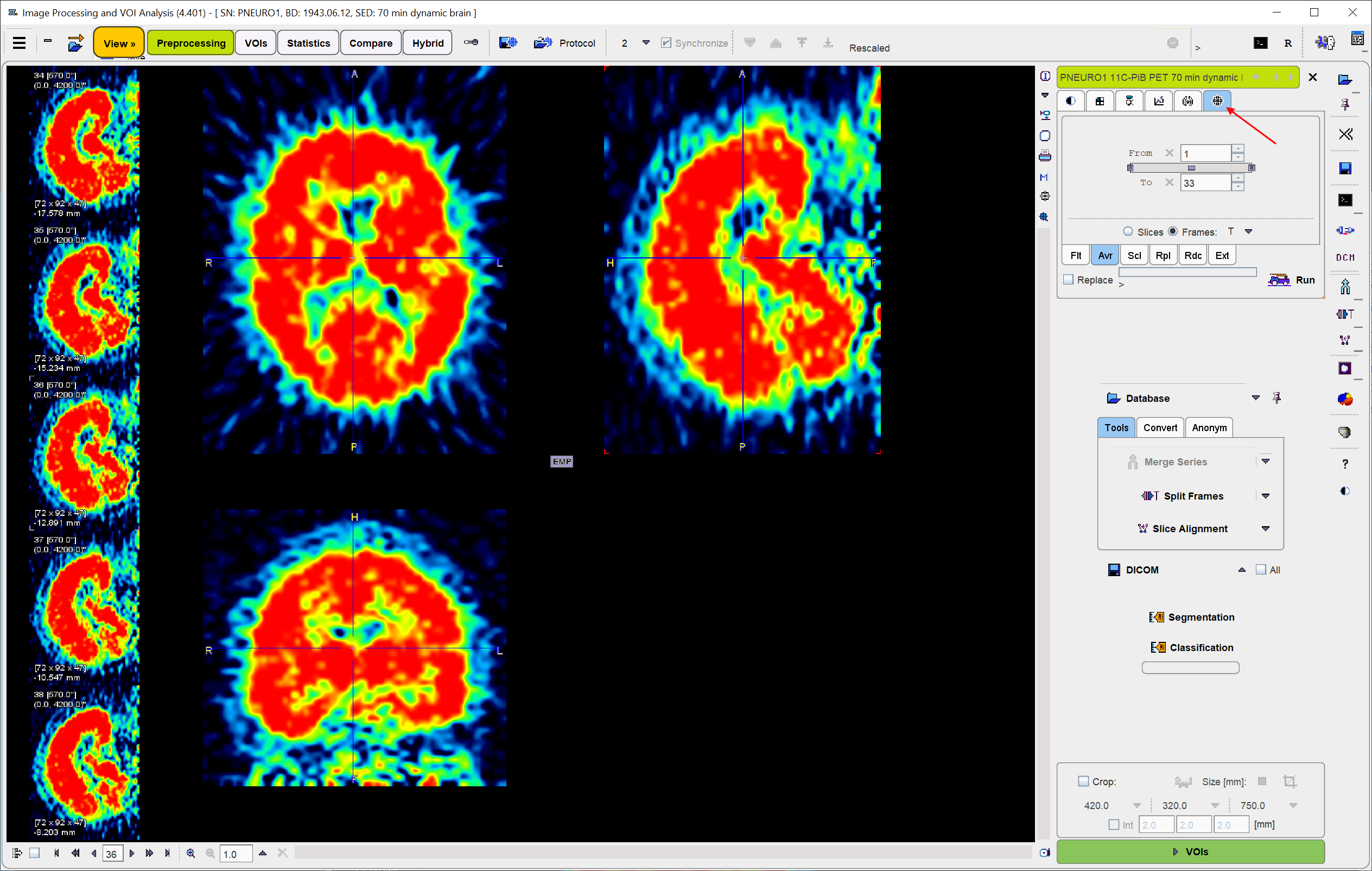The image size is (1372, 871).
Task: Select the curve plot tab icon
Action: click(x=1159, y=101)
